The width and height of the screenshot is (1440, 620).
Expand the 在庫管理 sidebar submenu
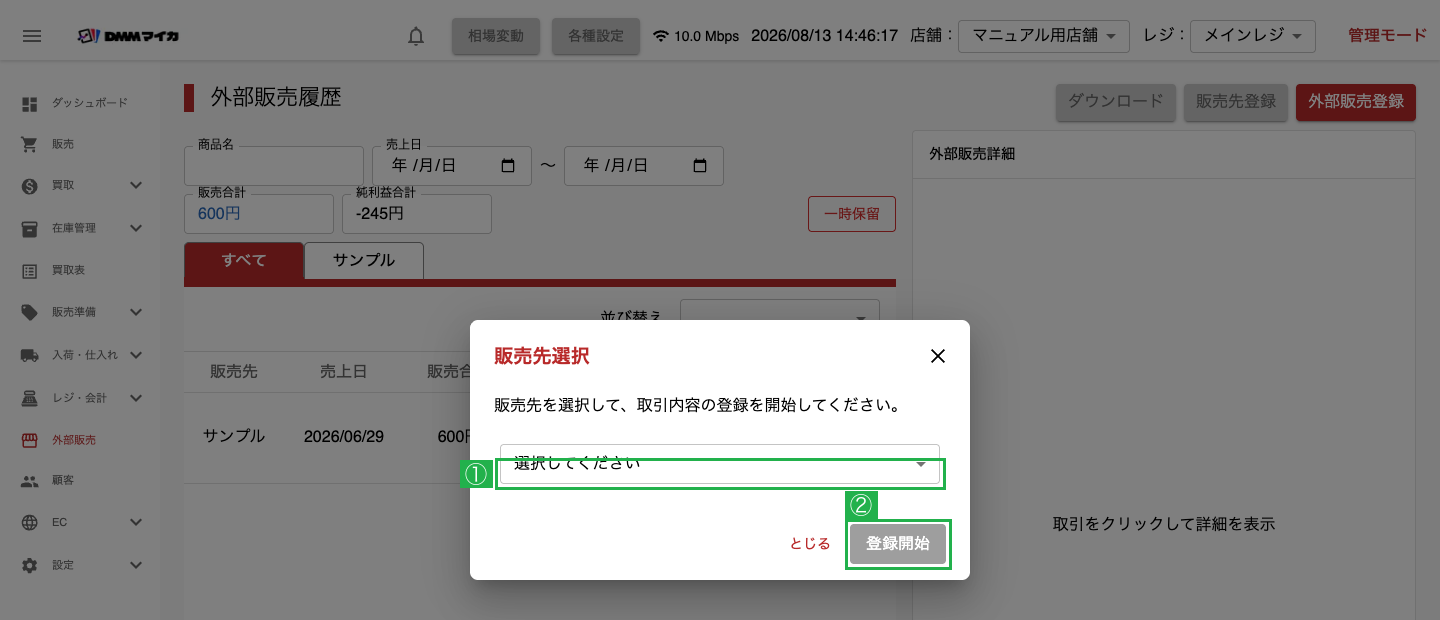[x=137, y=228]
